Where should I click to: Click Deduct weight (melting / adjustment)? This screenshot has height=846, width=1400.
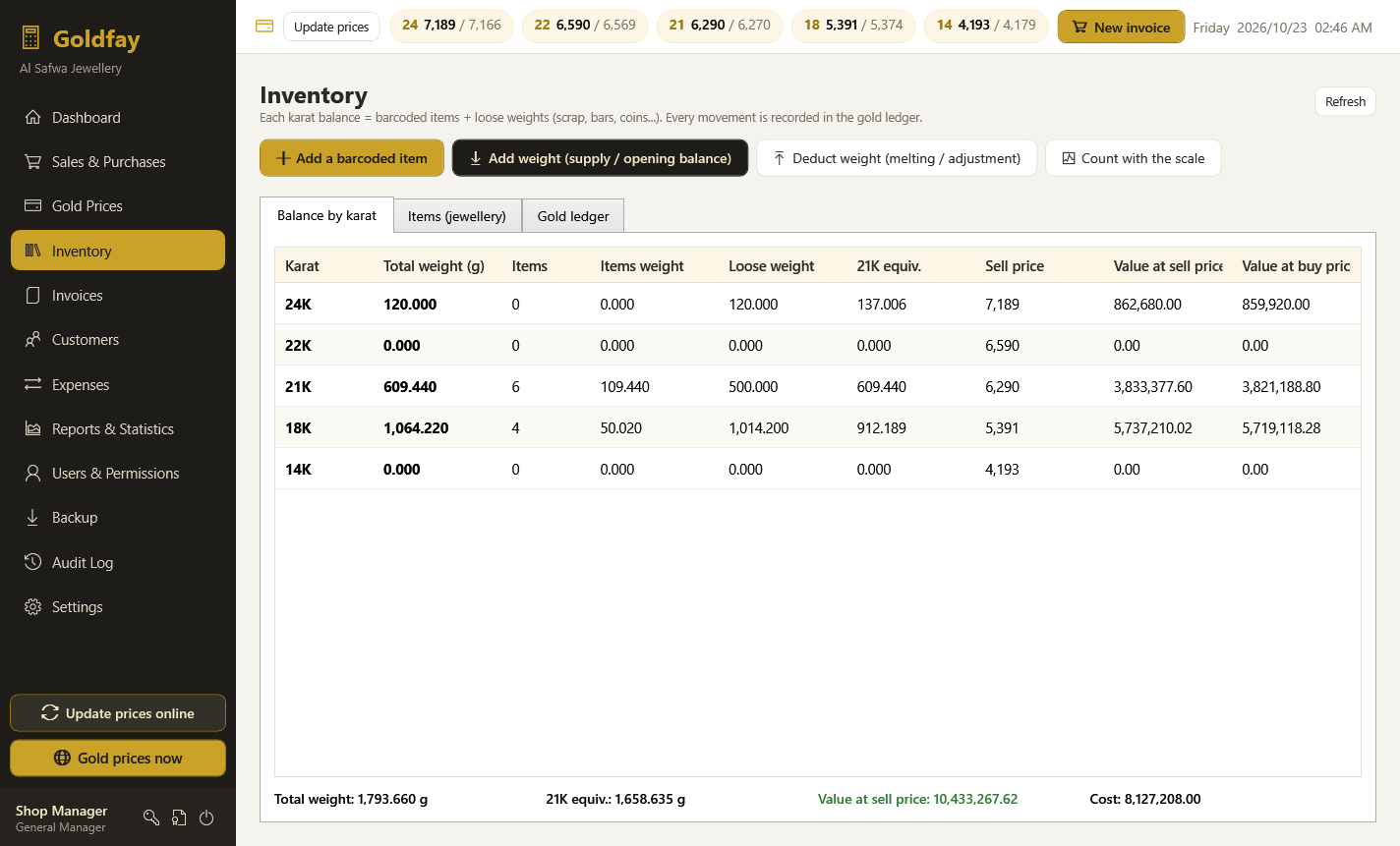[897, 158]
